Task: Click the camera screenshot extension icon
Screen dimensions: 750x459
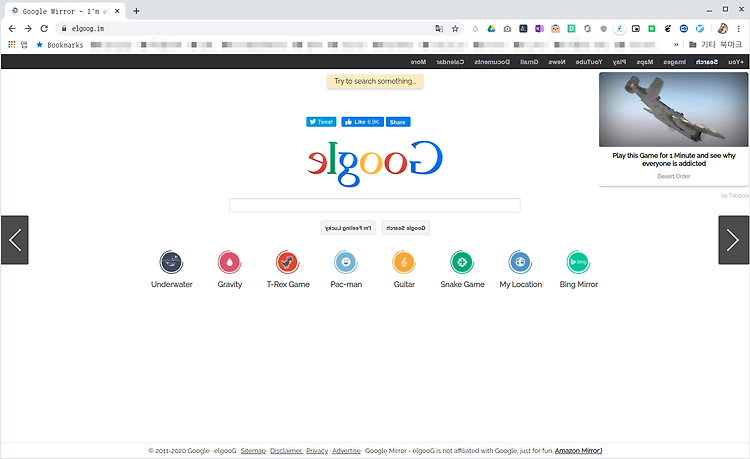Action: 507,29
